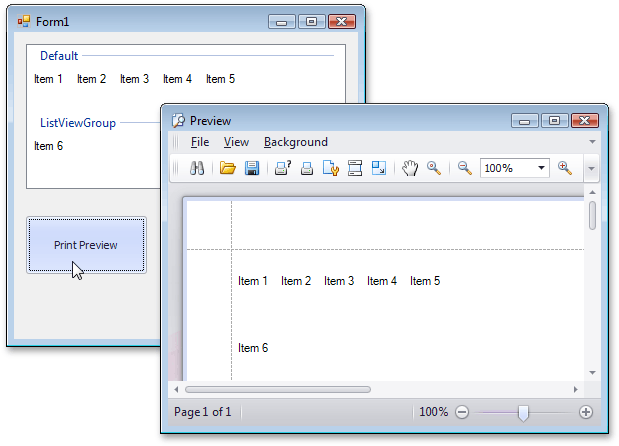Open the Print dialog printer icon with question mark
The width and height of the screenshot is (619, 446).
click(283, 168)
